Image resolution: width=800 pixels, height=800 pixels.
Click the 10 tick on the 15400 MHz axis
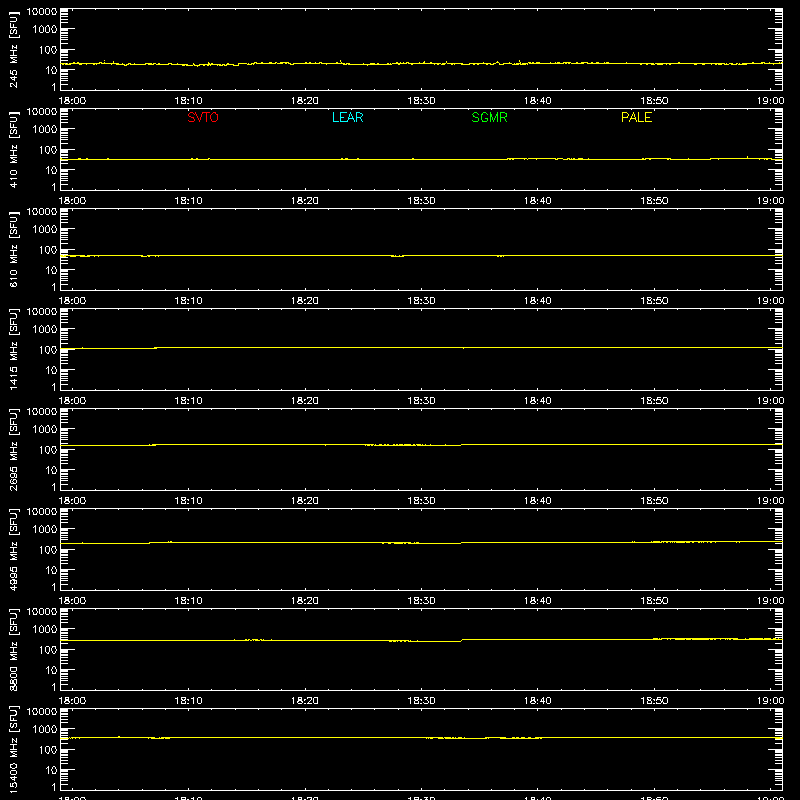point(51,770)
